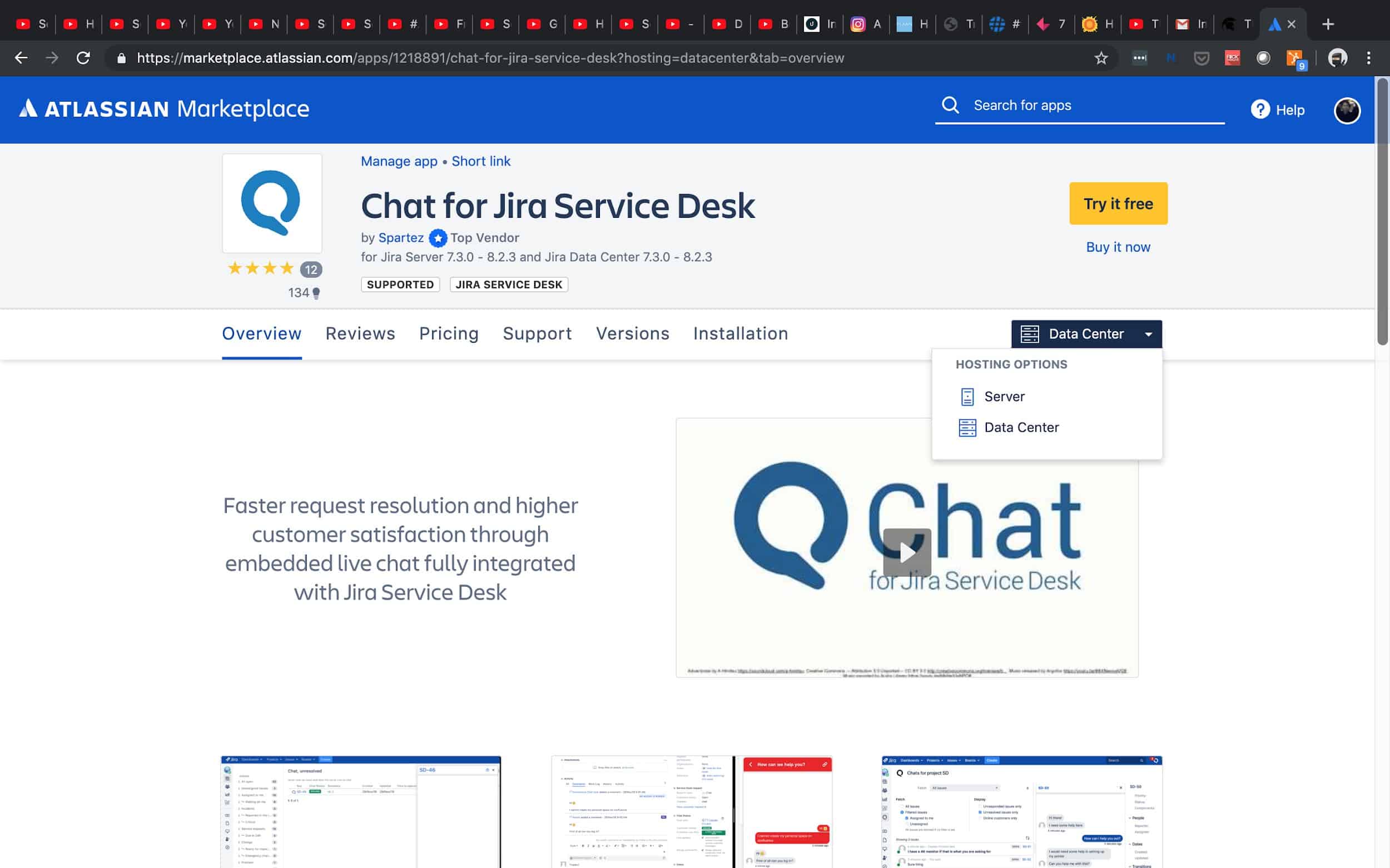Select Server hosting option
This screenshot has height=868, width=1390.
tap(1004, 397)
